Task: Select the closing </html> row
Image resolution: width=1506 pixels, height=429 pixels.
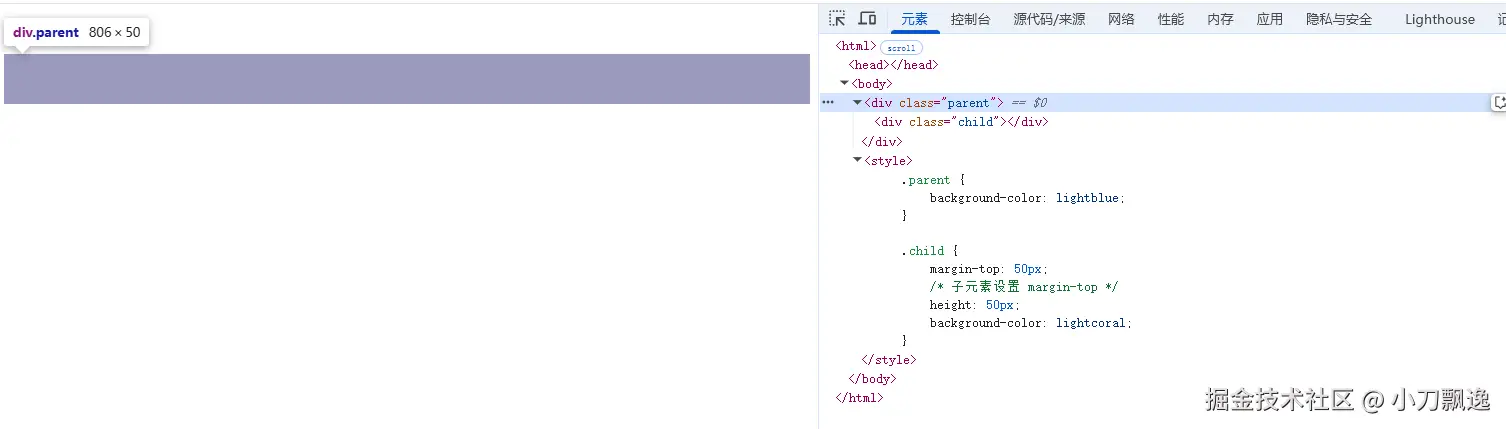Action: coord(859,398)
